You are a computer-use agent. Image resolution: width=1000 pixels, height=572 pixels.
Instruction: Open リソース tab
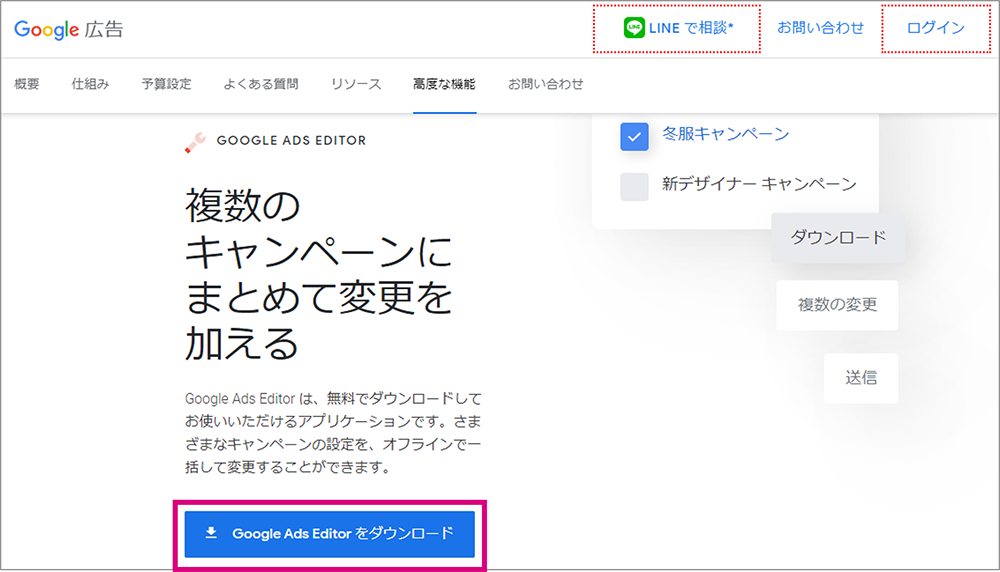pos(356,84)
